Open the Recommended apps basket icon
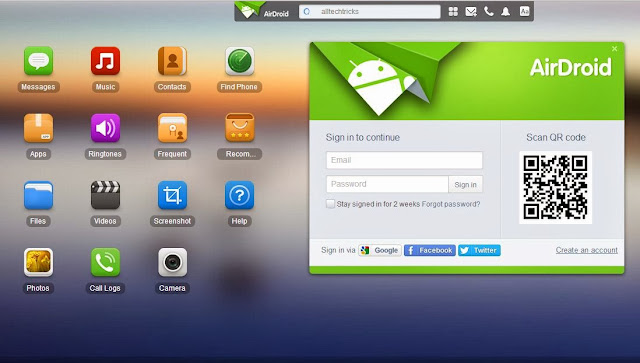640x363 pixels. pyautogui.click(x=240, y=128)
